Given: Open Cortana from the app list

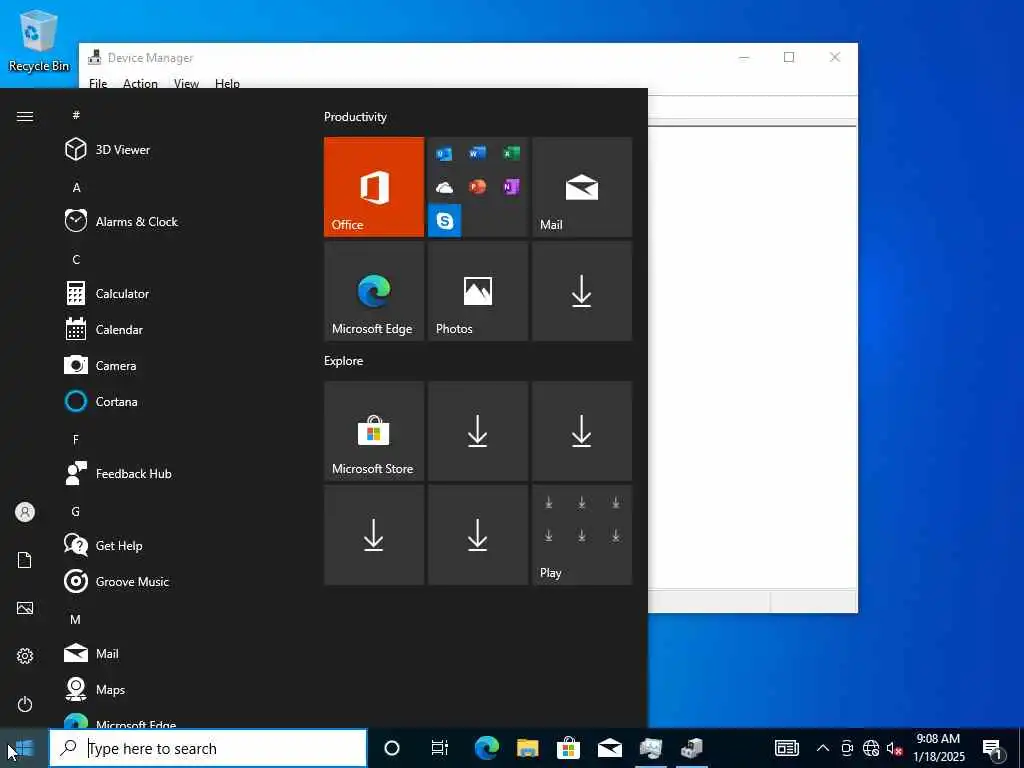Looking at the screenshot, I should (x=102, y=401).
